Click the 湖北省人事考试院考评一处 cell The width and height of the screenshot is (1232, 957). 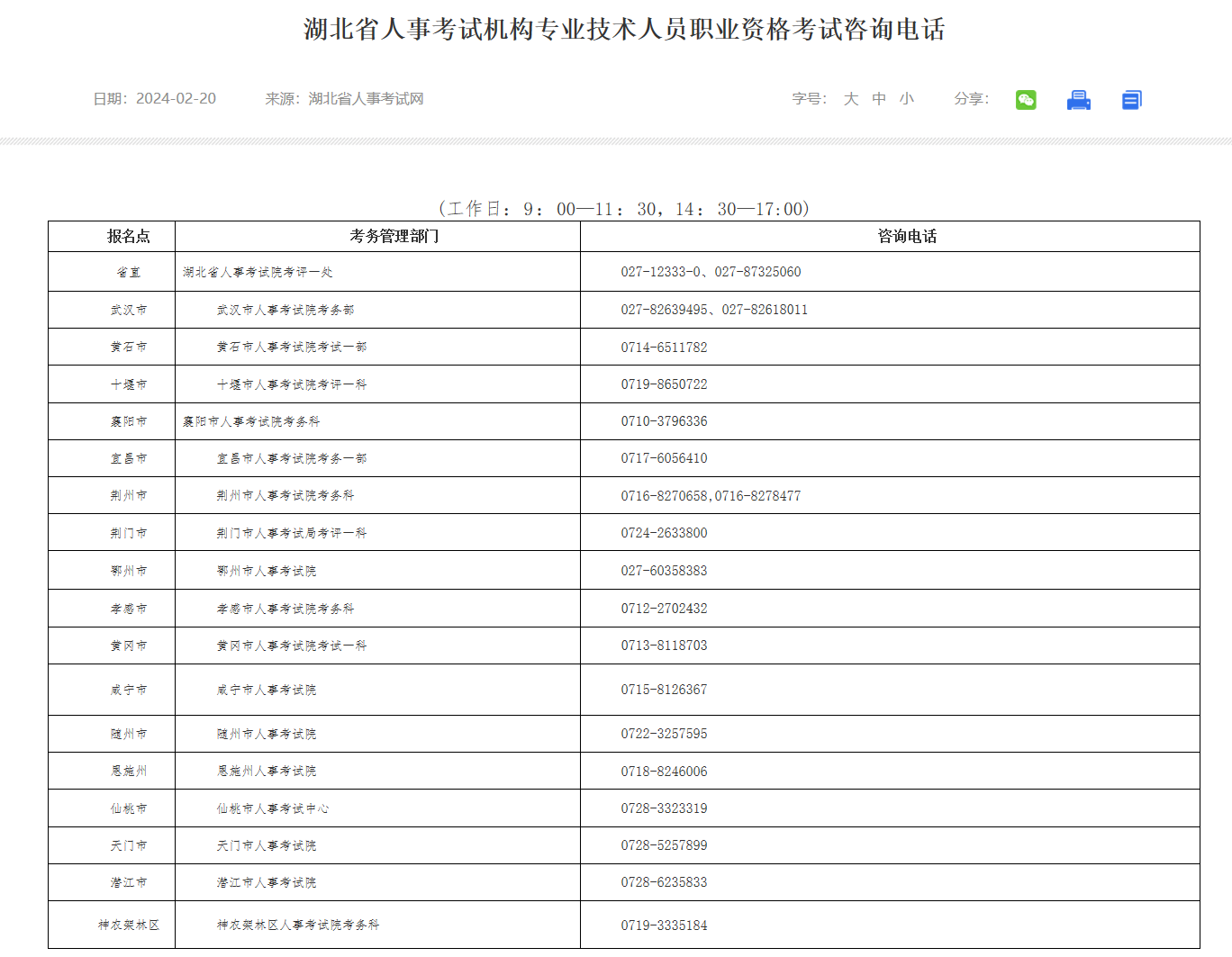point(258,272)
